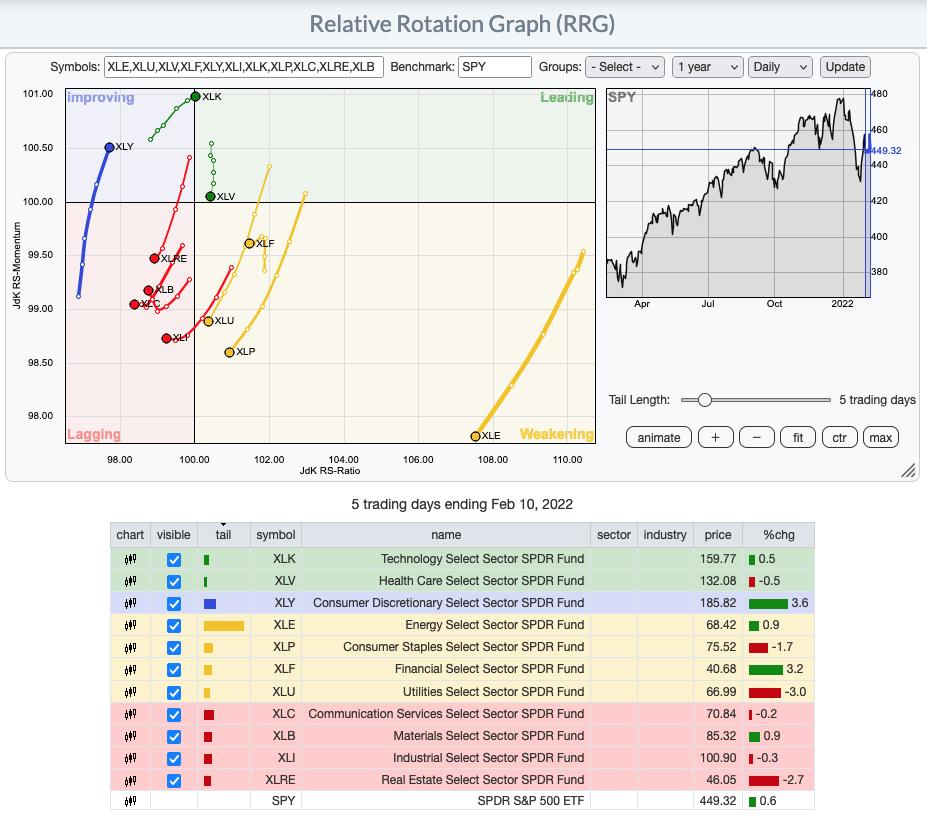Toggle visibility checkbox for XLU
Image resolution: width=927 pixels, height=815 pixels.
(174, 693)
